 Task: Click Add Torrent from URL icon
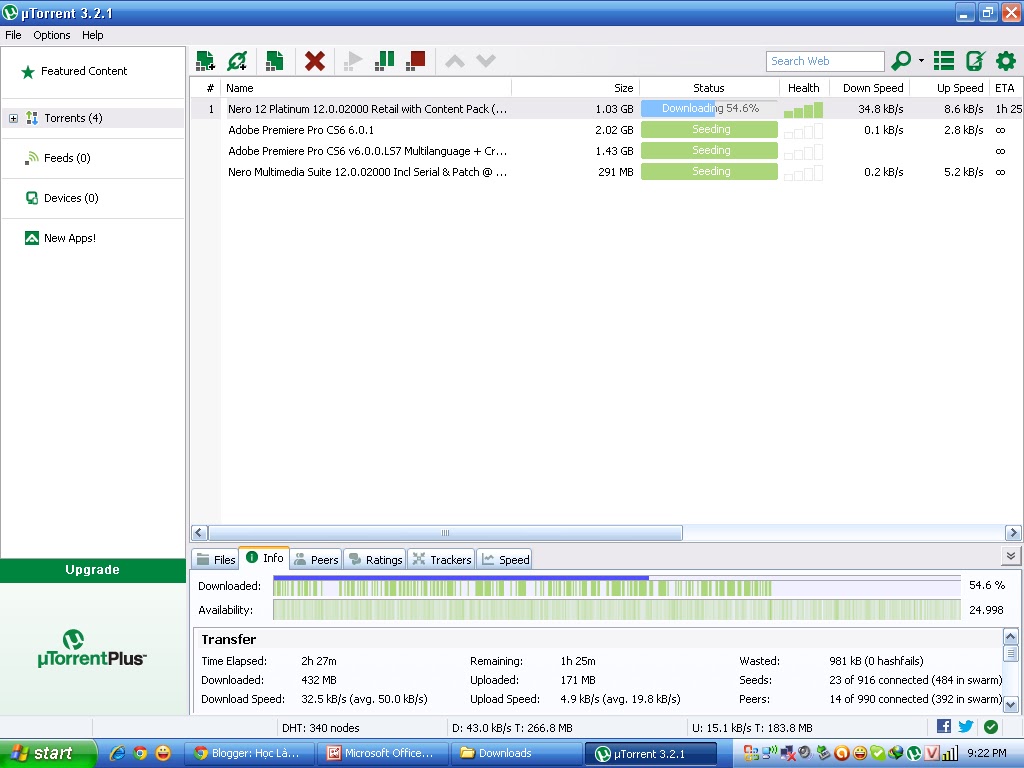coord(237,61)
